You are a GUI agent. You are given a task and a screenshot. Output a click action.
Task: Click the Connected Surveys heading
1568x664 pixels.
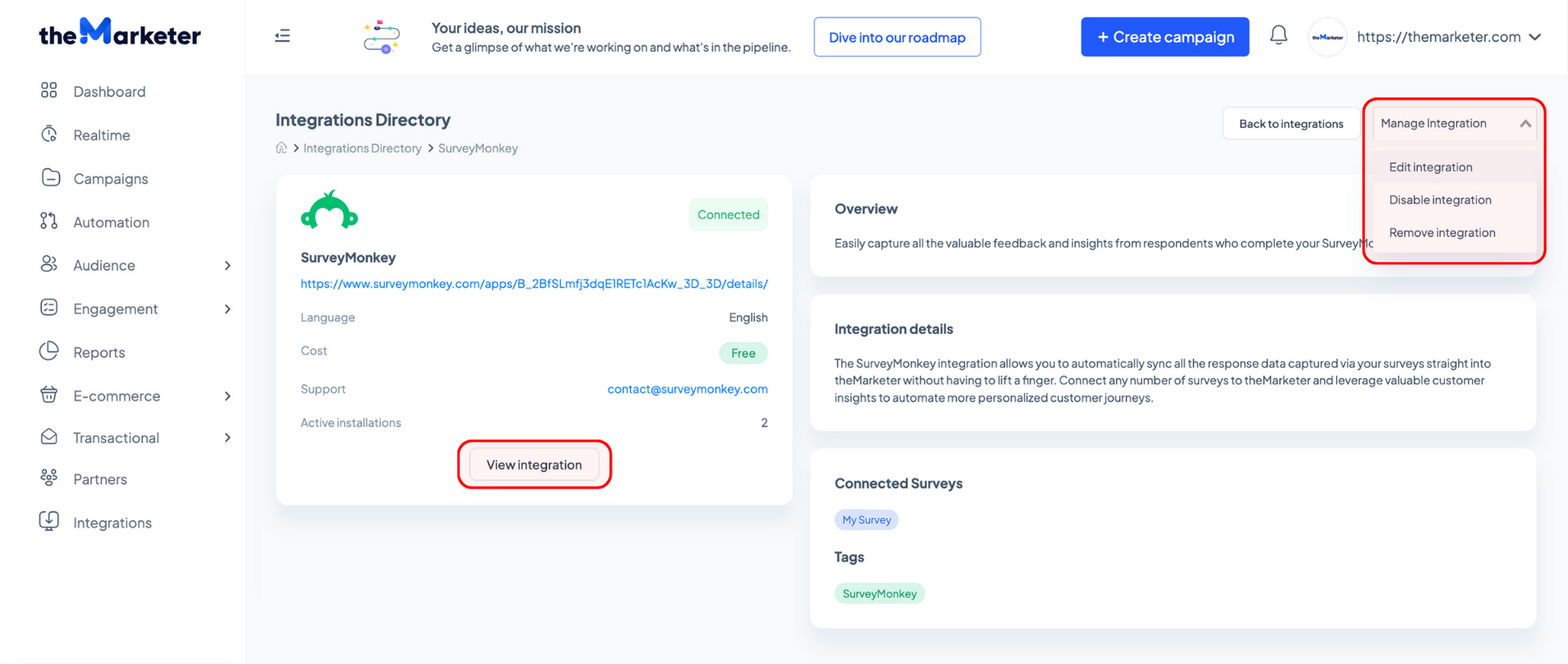tap(898, 483)
